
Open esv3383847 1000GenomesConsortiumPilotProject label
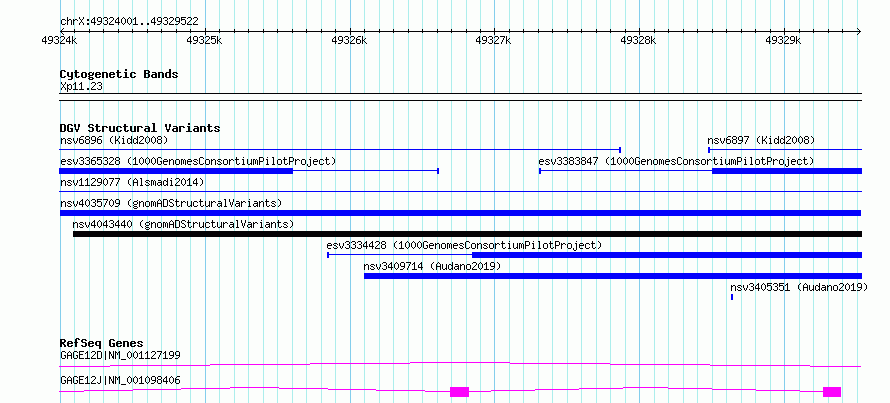pyautogui.click(x=676, y=161)
